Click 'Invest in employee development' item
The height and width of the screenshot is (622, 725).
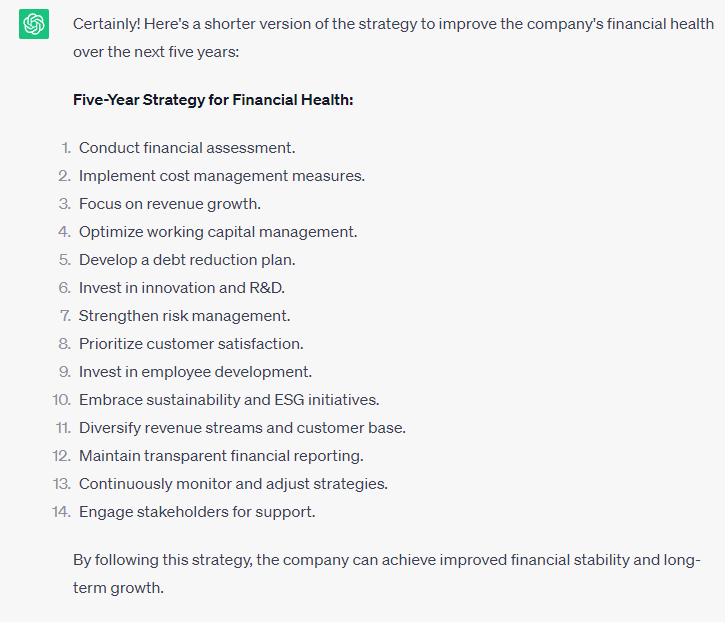pos(196,372)
